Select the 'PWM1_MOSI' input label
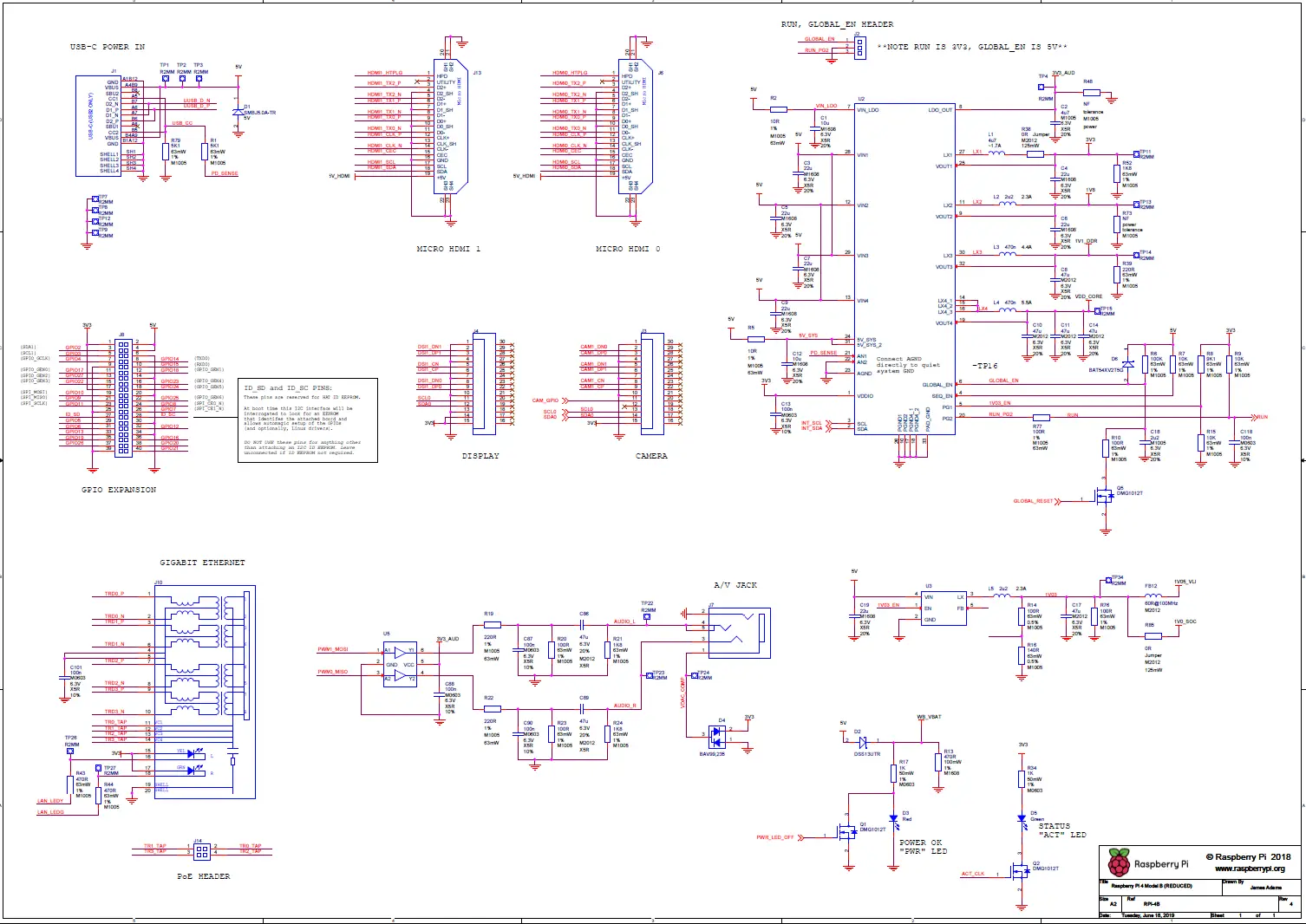The height and width of the screenshot is (924, 1306). click(332, 649)
